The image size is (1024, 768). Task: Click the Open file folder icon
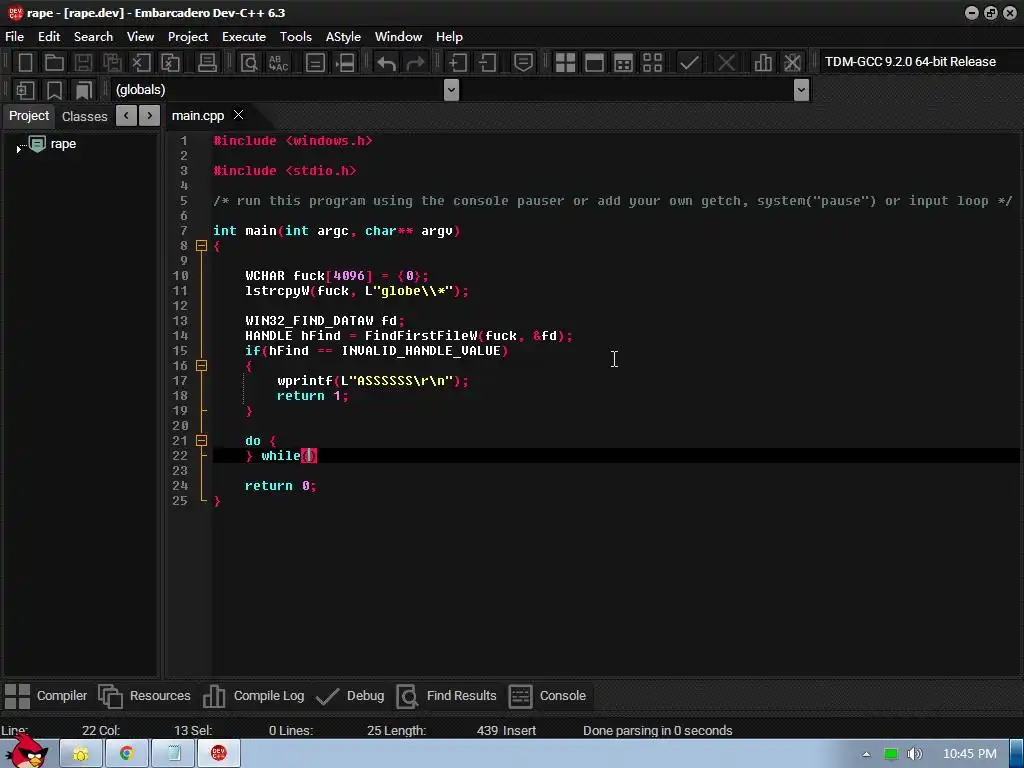[x=54, y=62]
